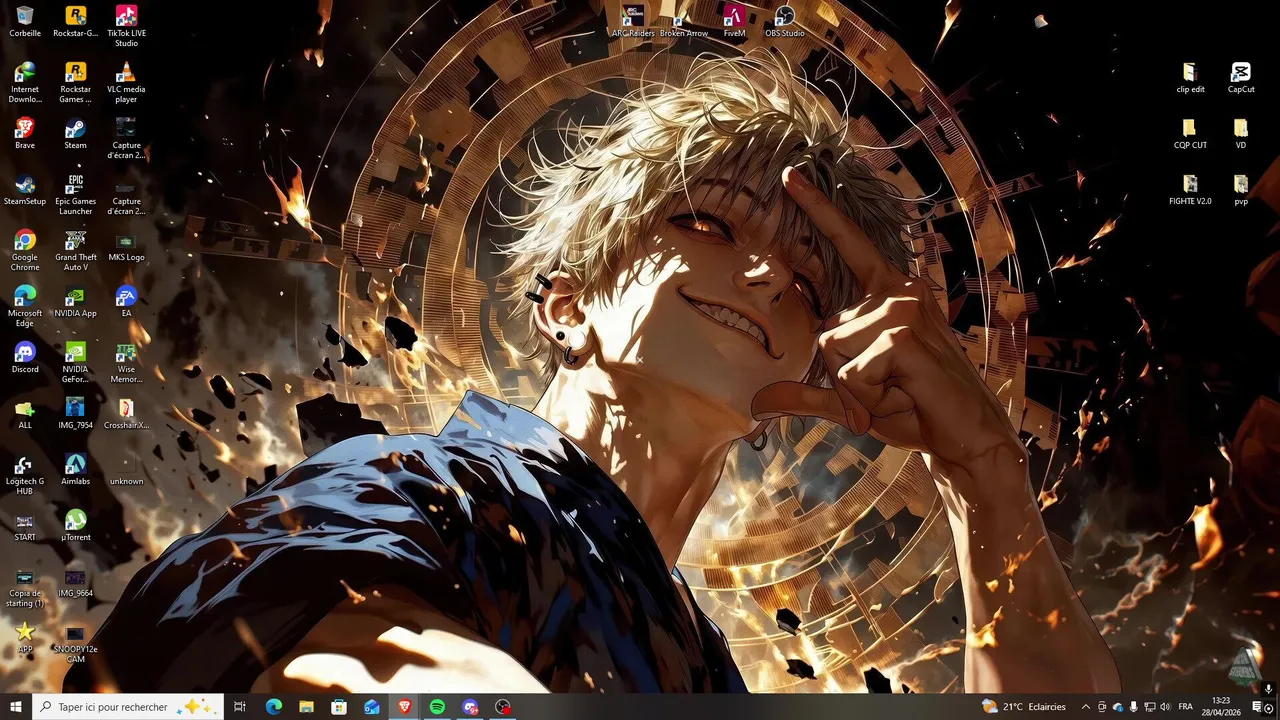The height and width of the screenshot is (720, 1280).
Task: Select Grand Theft Auto V shortcut
Action: click(x=75, y=250)
